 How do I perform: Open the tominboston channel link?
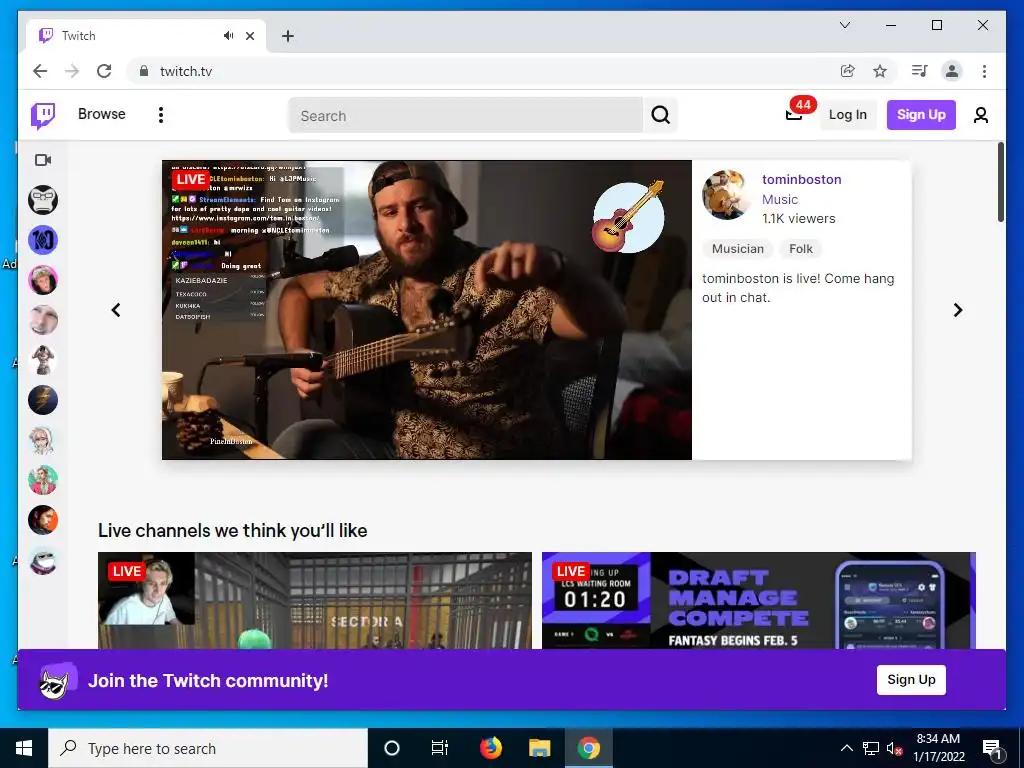801,180
